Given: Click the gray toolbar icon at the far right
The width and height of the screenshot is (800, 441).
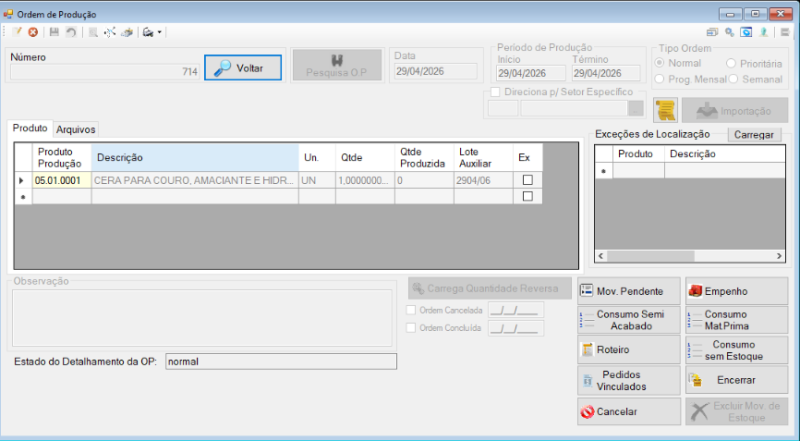Looking at the screenshot, I should pos(785,32).
